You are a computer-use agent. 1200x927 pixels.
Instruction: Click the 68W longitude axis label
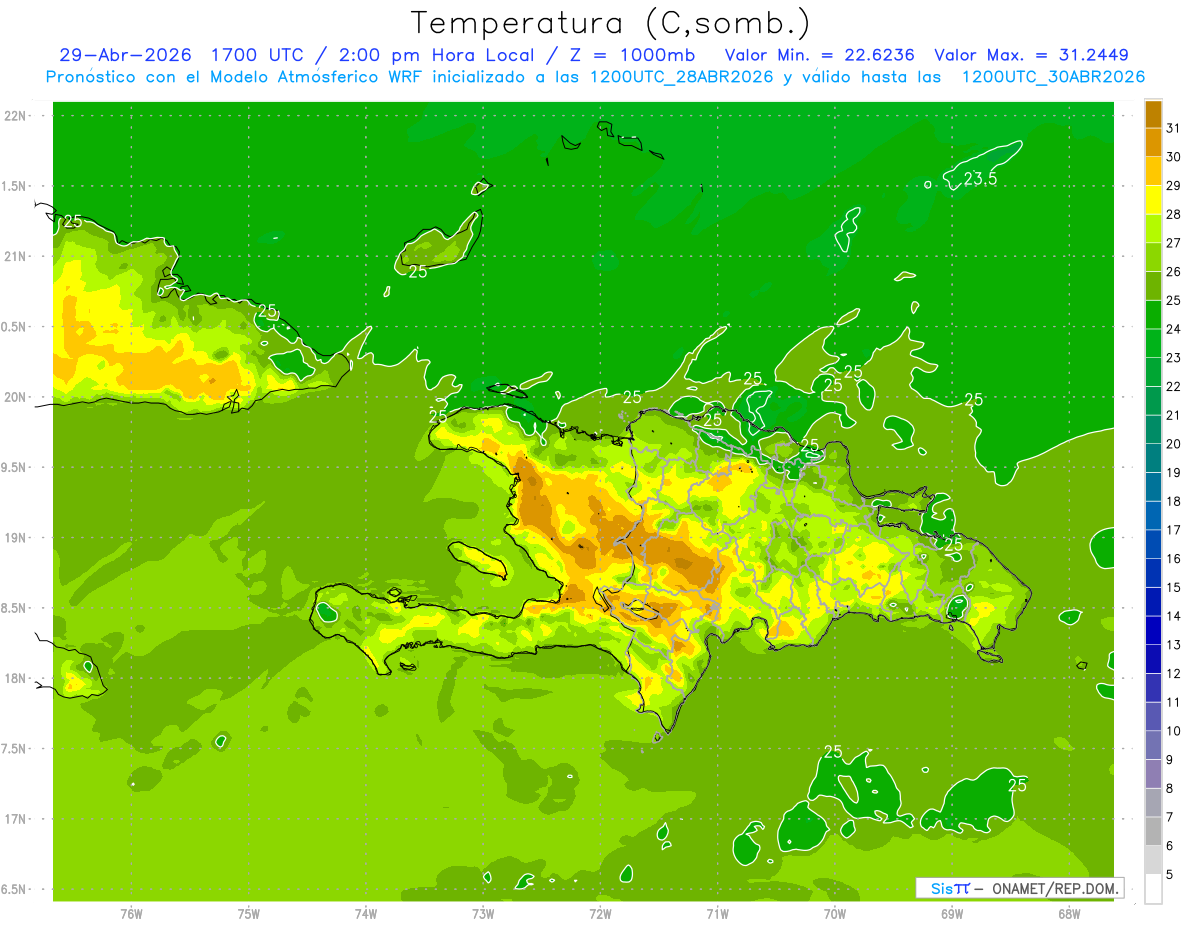point(1069,913)
